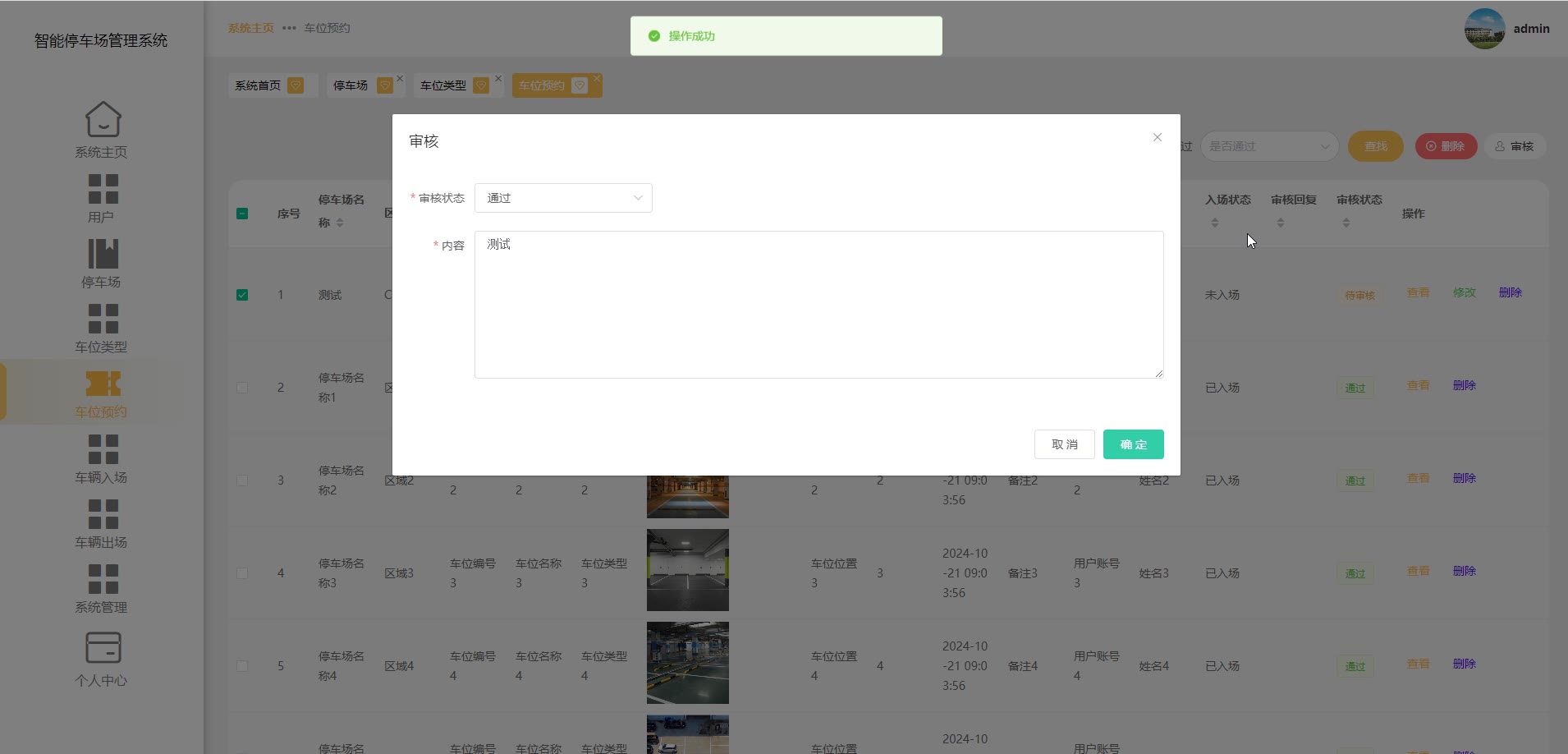Click 查看 for row 5
The width and height of the screenshot is (1568, 754).
point(1419,664)
